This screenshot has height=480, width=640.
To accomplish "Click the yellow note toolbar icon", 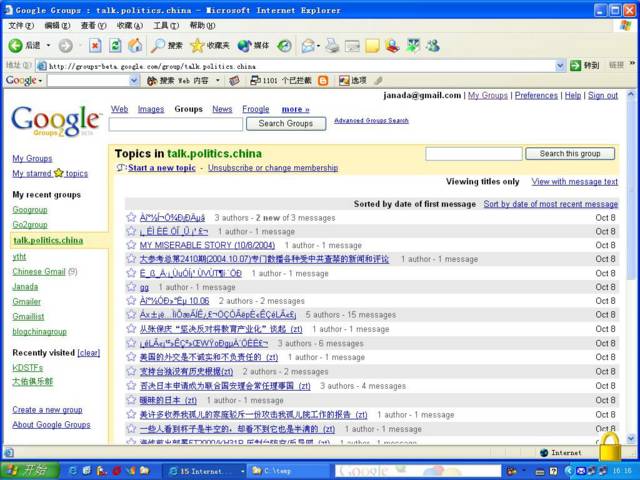I will click(372, 46).
